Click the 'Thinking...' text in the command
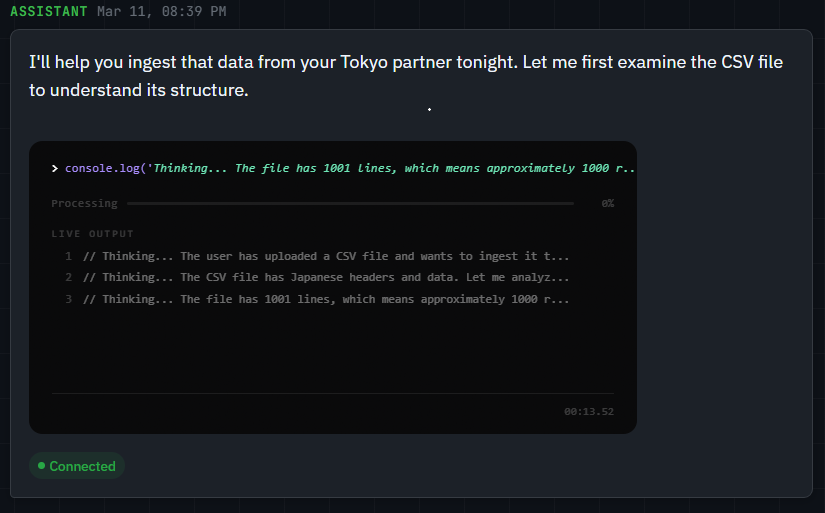The width and height of the screenshot is (825, 513). (188, 168)
